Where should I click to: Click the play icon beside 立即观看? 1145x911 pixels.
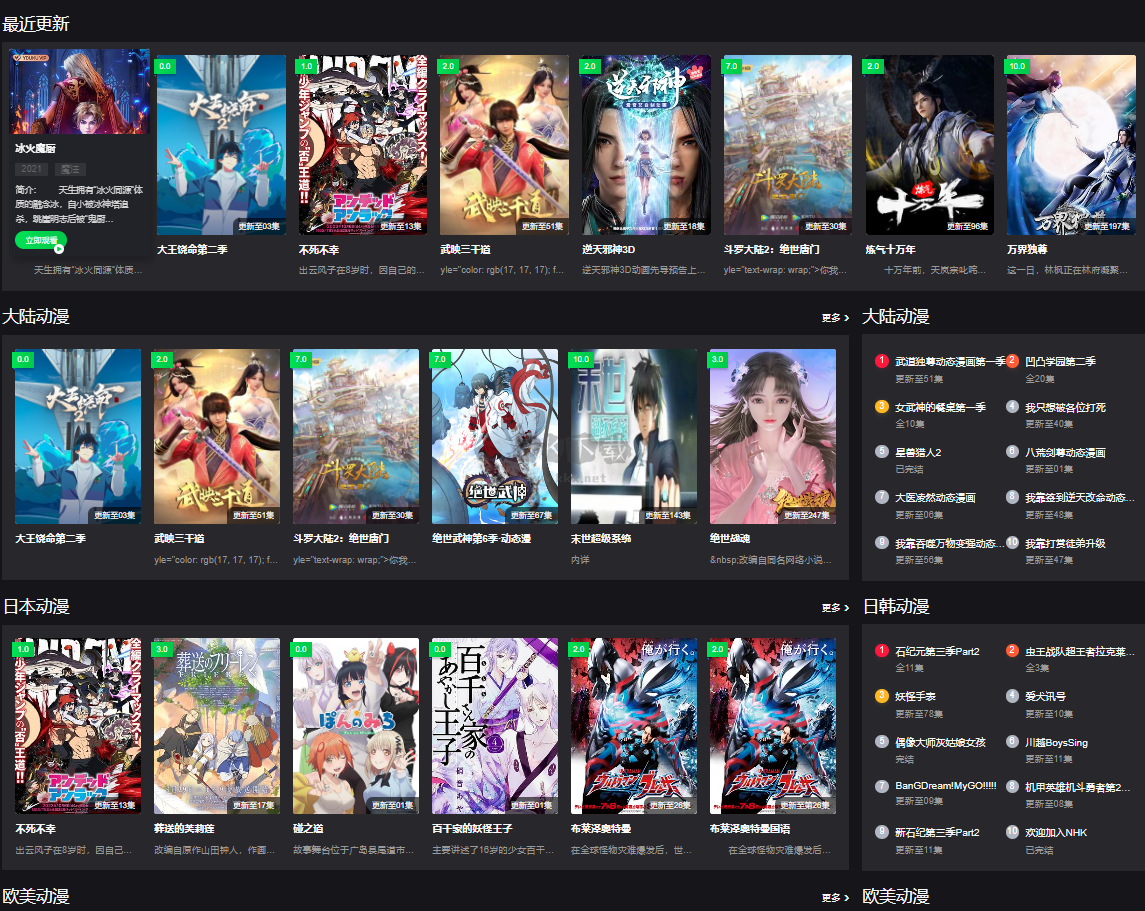coord(59,249)
